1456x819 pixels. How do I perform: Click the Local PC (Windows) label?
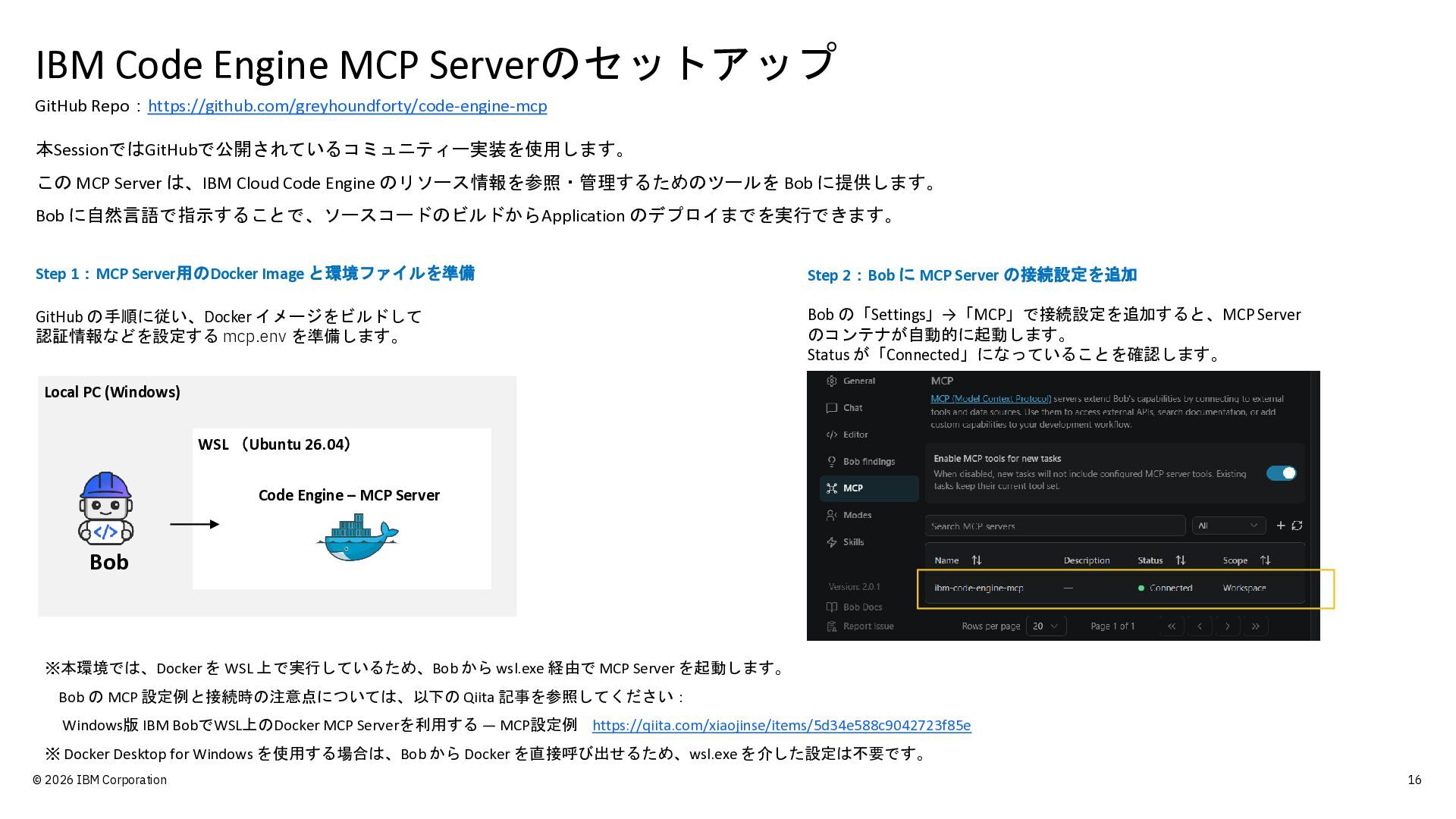tap(112, 392)
